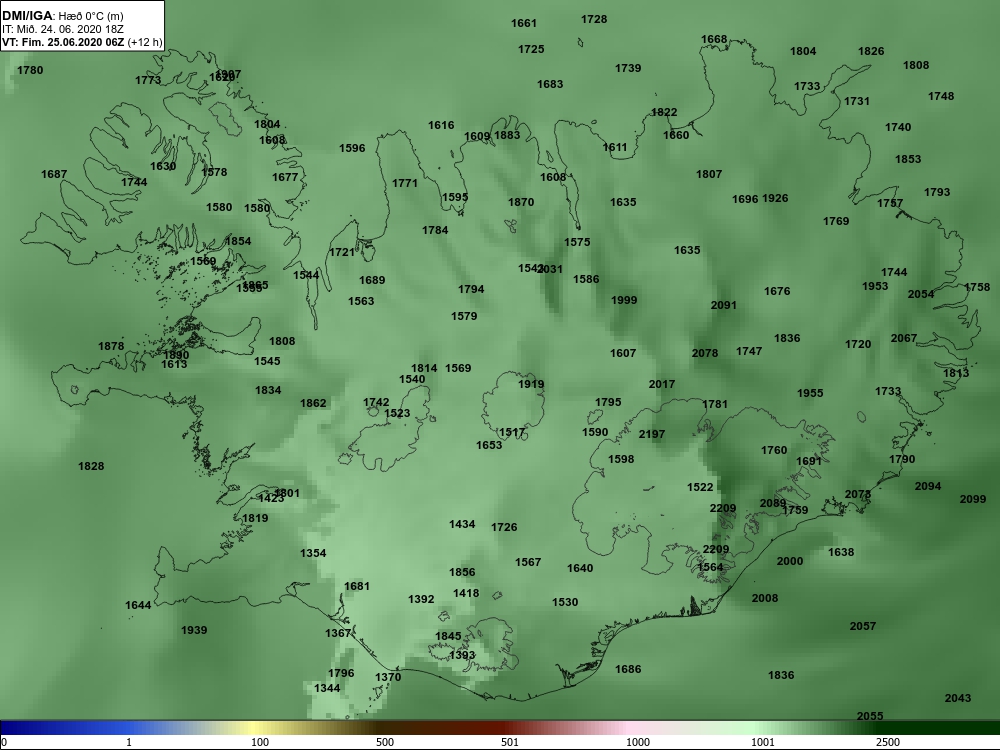Click the 2000 map value
The height and width of the screenshot is (750, 1000).
click(790, 561)
